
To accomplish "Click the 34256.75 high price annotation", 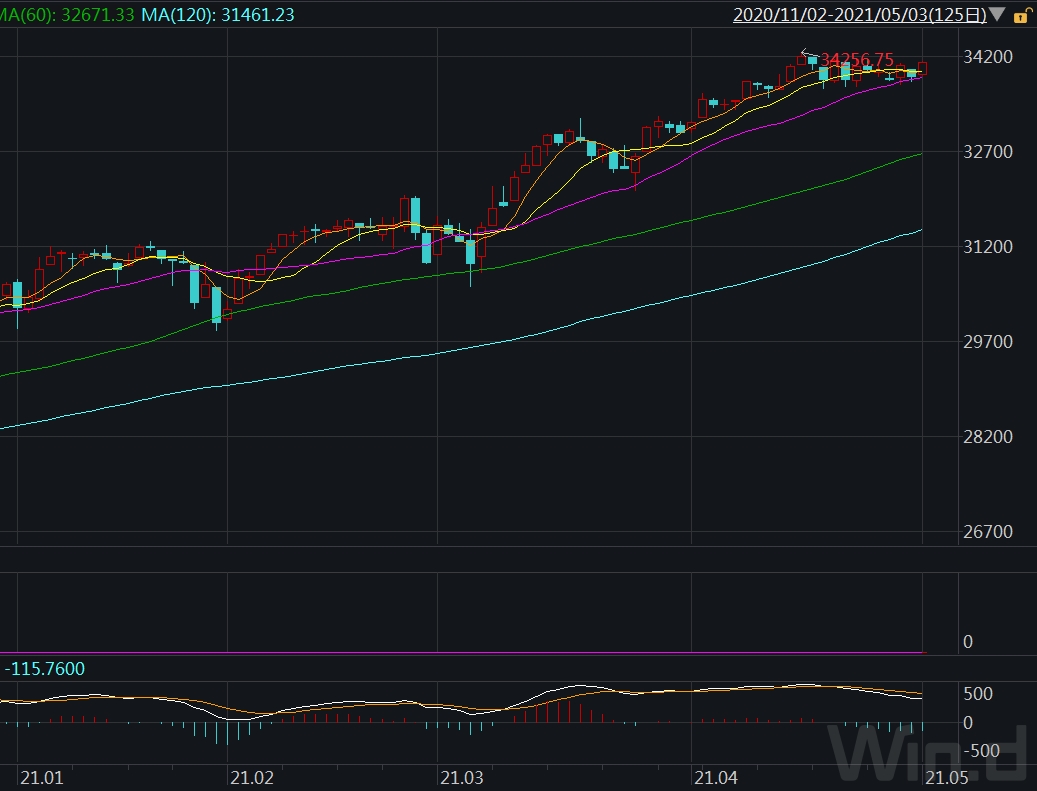I will [857, 61].
